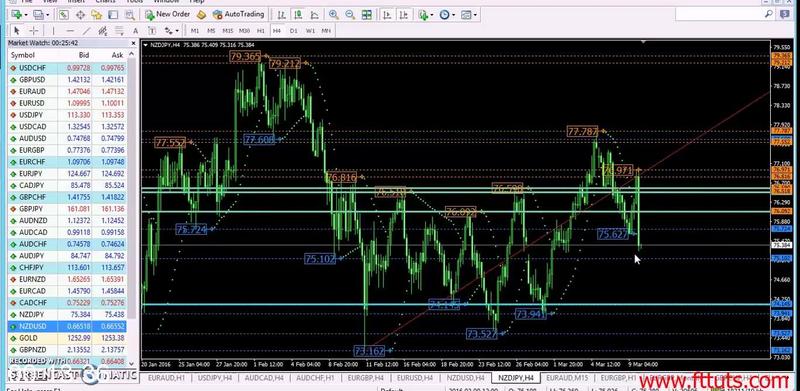Select the horizontal line drawing tool

pos(70,31)
